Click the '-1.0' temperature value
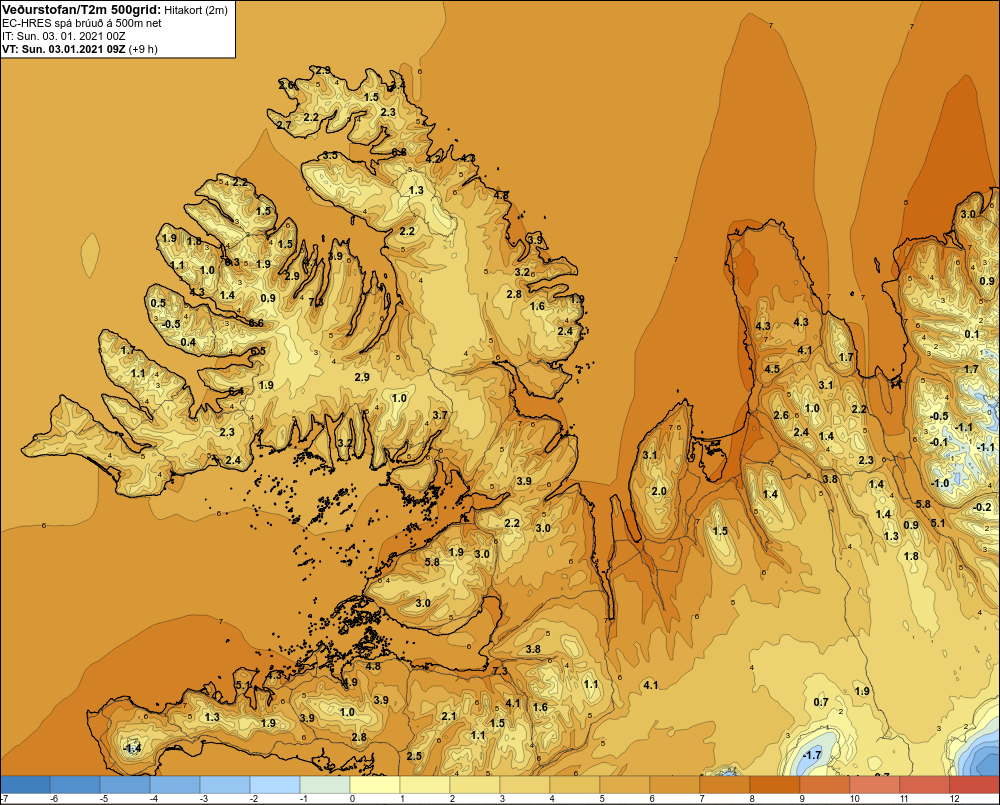Image resolution: width=1000 pixels, height=805 pixels. tap(941, 483)
